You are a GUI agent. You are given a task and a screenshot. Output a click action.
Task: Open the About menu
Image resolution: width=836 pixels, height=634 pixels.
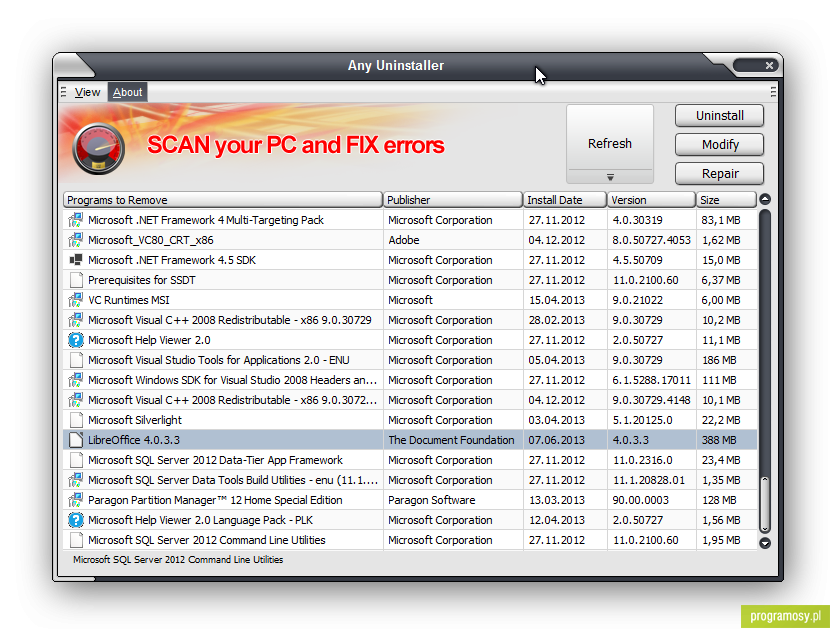pos(127,92)
